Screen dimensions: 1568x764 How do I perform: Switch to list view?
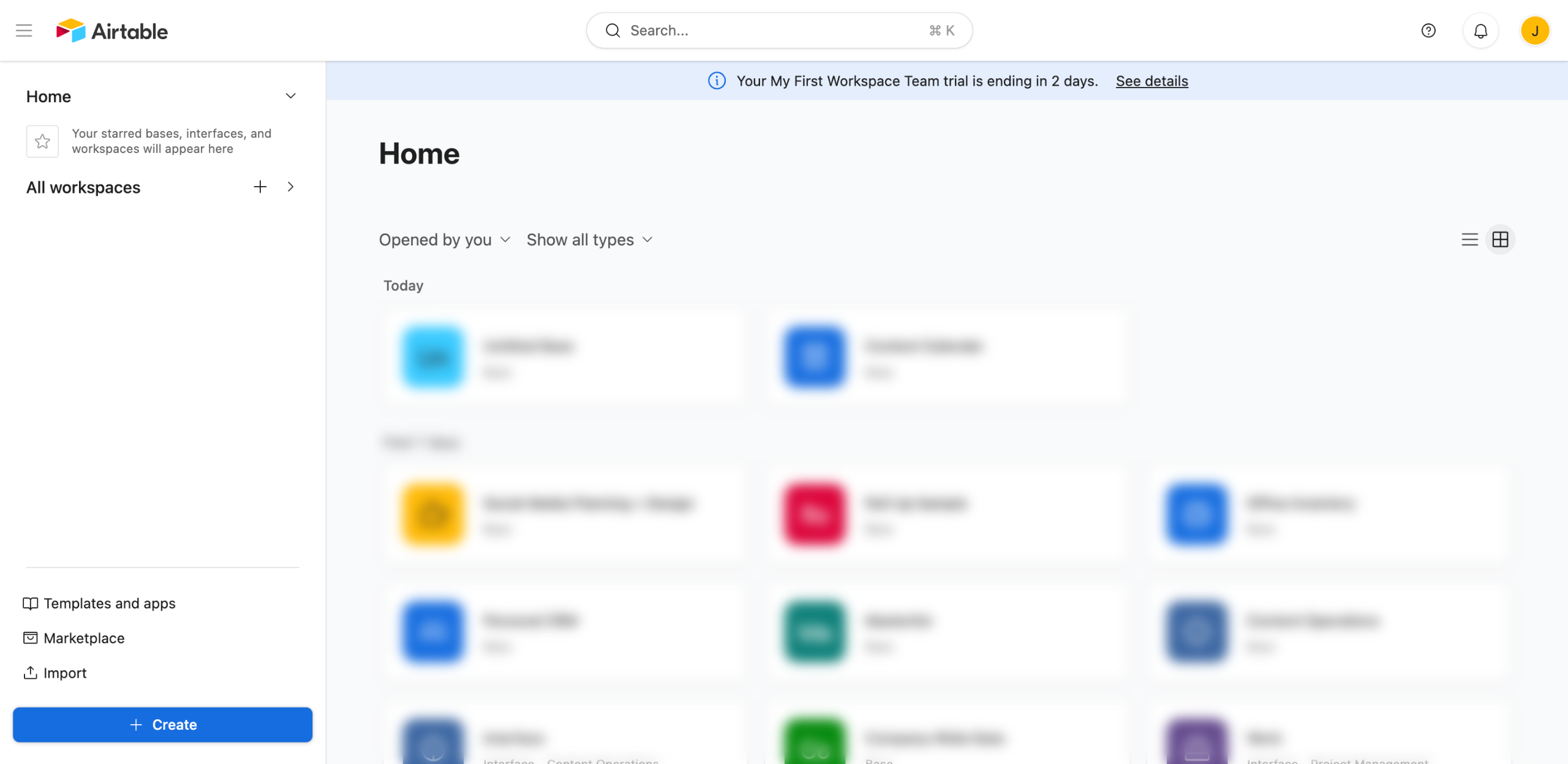[1469, 239]
